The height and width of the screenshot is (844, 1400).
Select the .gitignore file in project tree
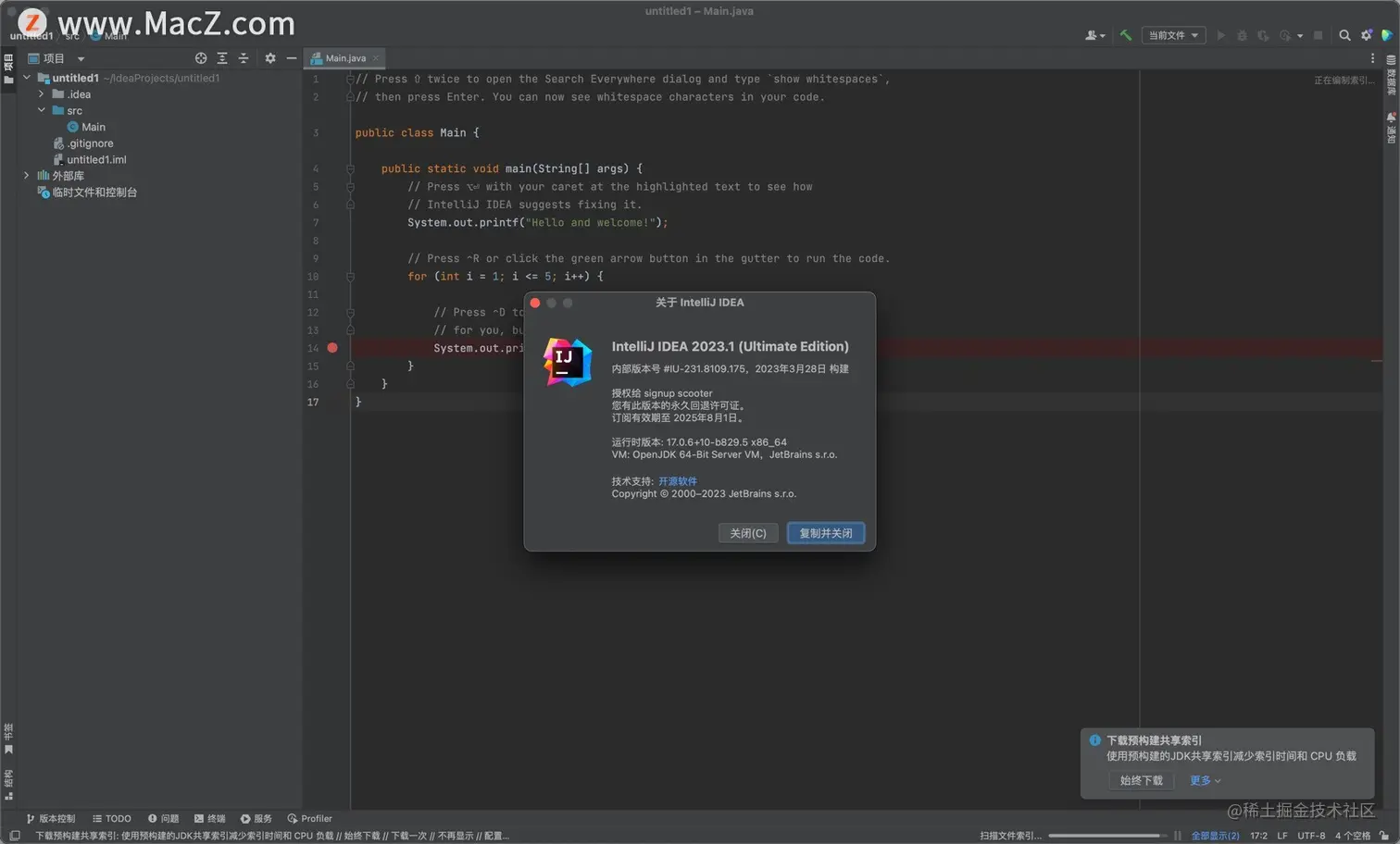[83, 143]
